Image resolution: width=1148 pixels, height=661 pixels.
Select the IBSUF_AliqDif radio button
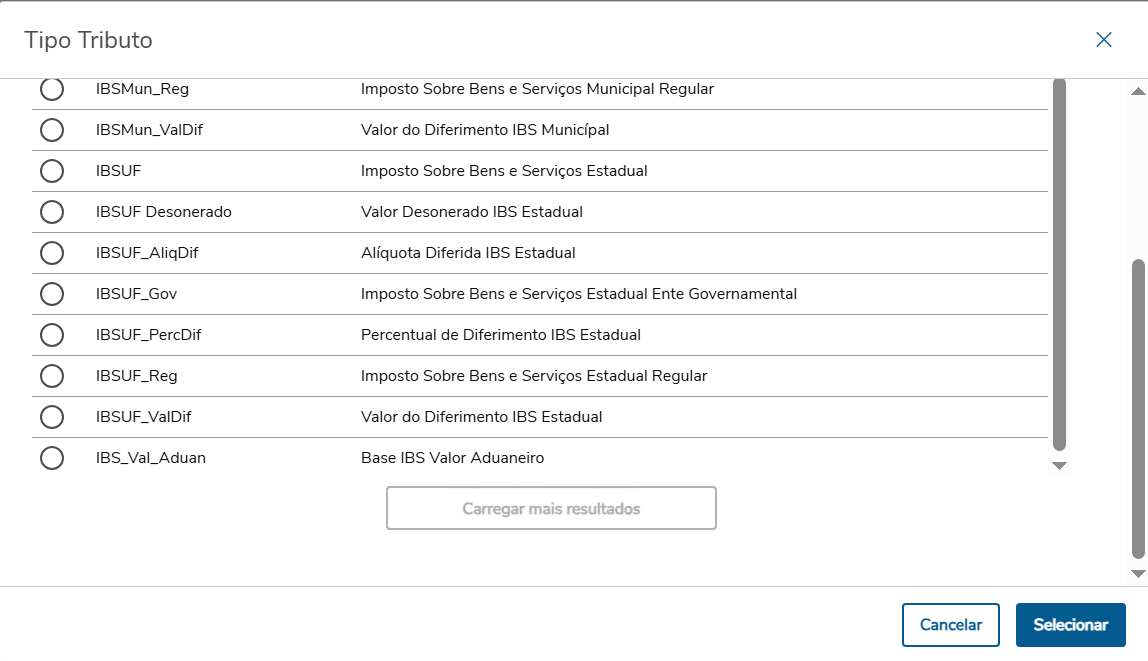pos(52,253)
